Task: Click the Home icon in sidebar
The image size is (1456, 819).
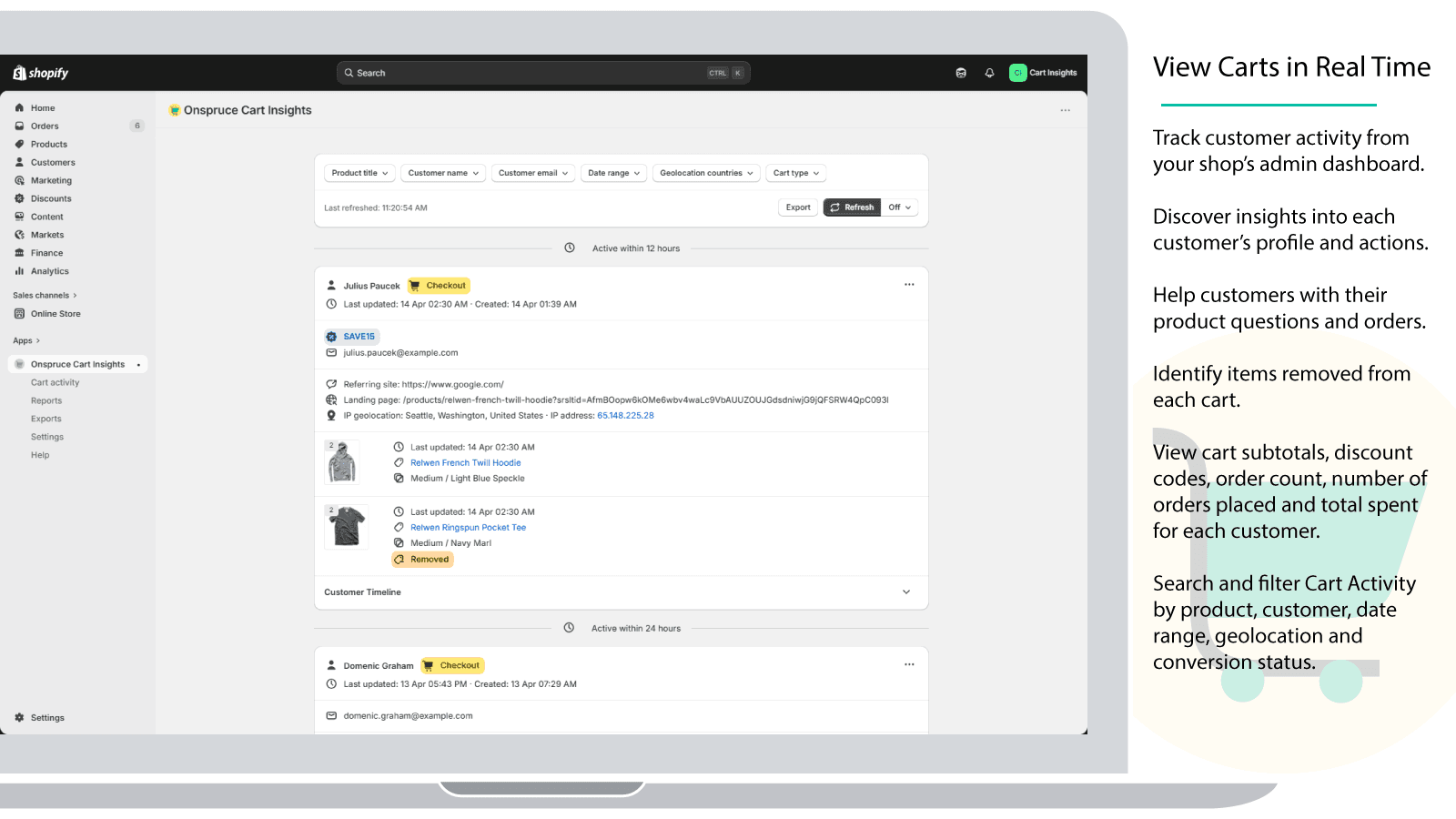Action: click(19, 107)
